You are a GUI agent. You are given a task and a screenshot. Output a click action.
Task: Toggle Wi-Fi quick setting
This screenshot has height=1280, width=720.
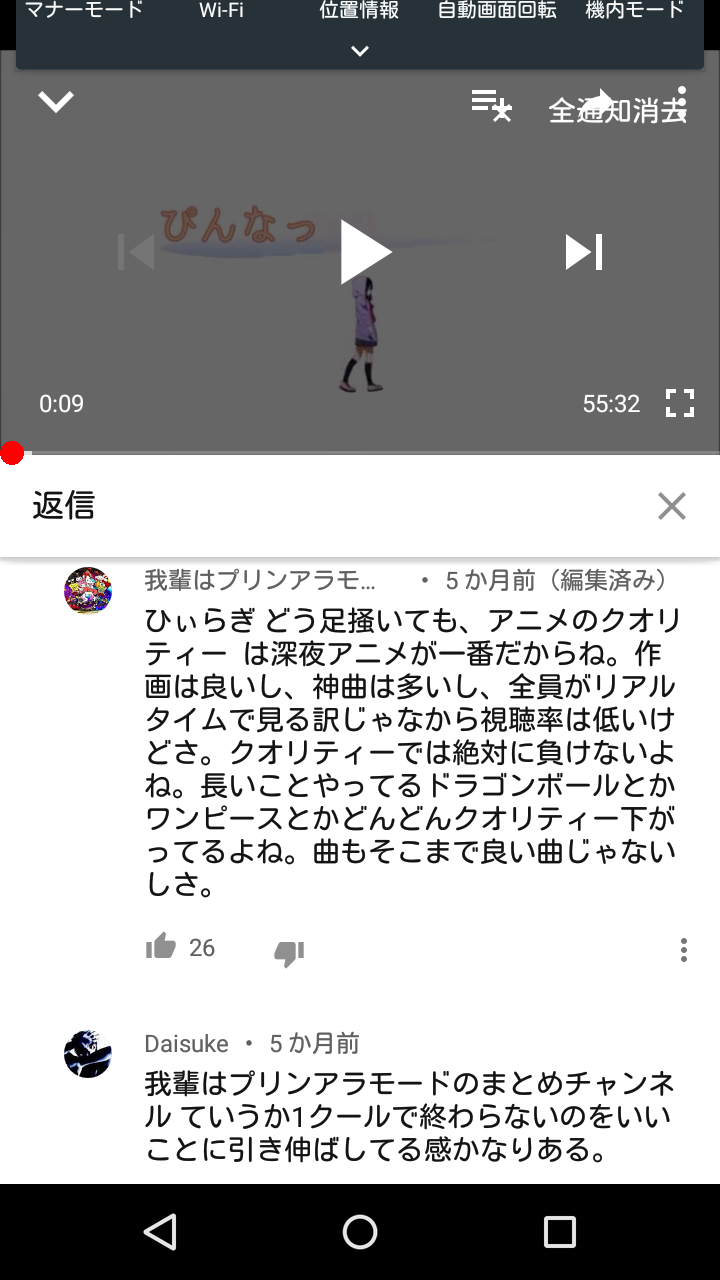pos(221,11)
